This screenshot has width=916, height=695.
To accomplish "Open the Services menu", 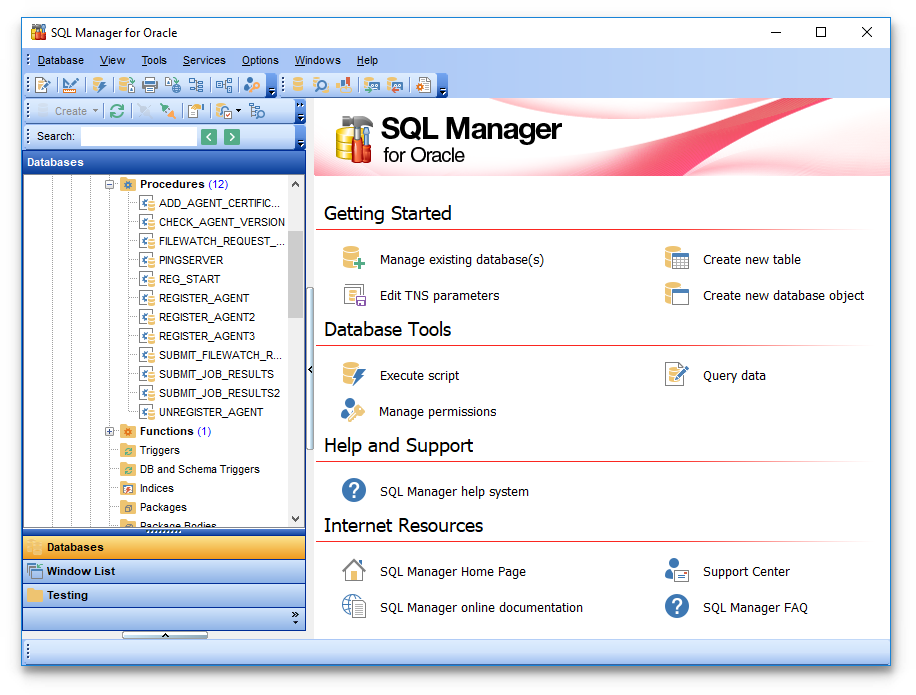I will (x=204, y=60).
